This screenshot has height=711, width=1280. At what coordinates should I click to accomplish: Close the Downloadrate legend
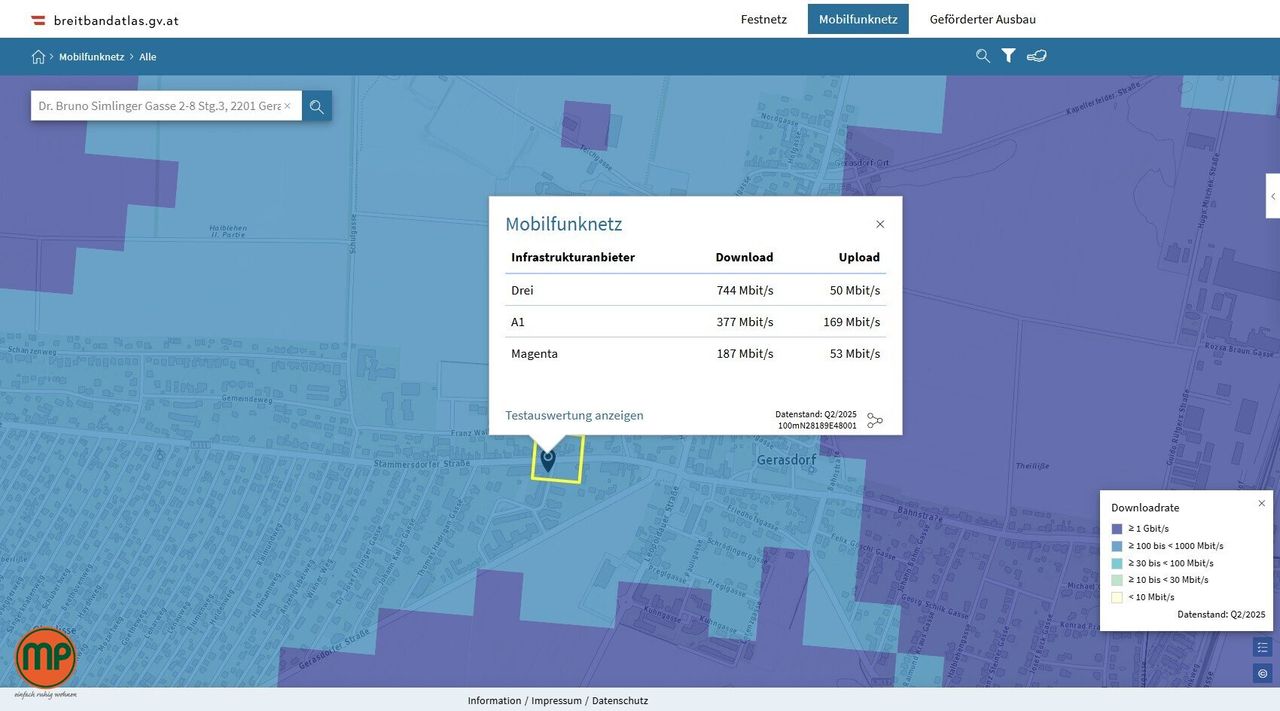1261,503
